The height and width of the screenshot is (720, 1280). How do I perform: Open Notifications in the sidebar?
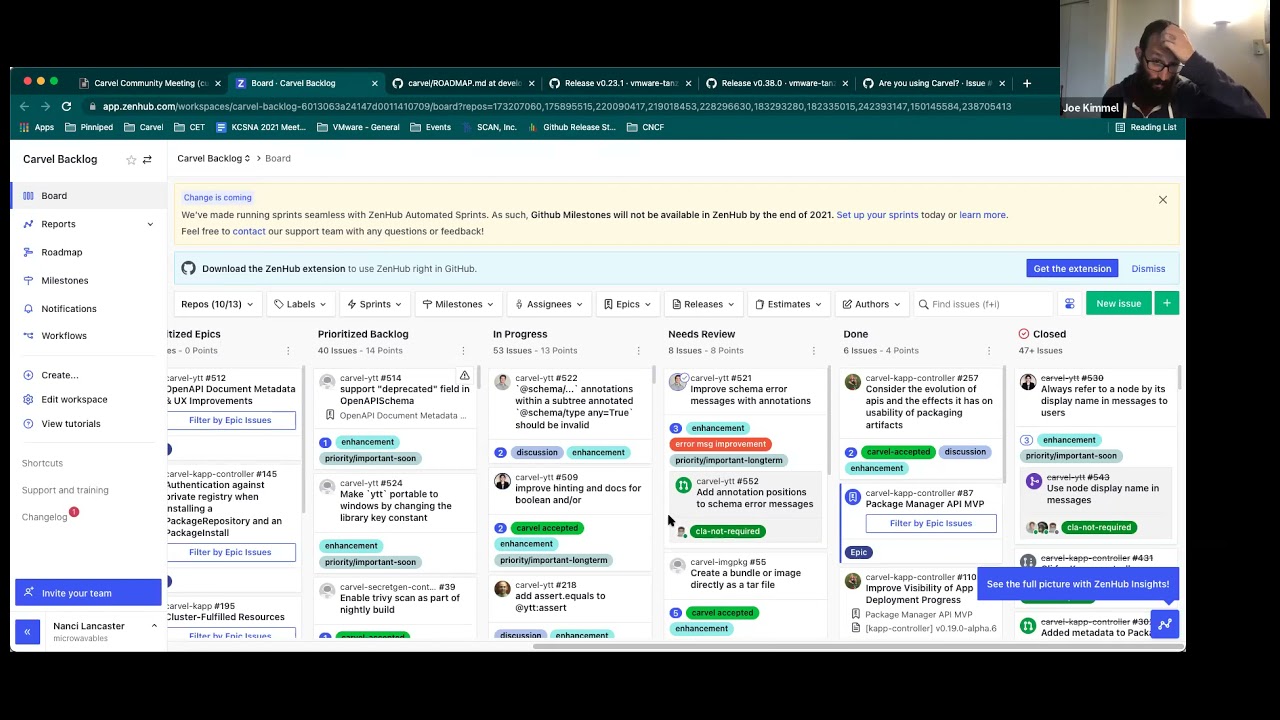(x=69, y=309)
